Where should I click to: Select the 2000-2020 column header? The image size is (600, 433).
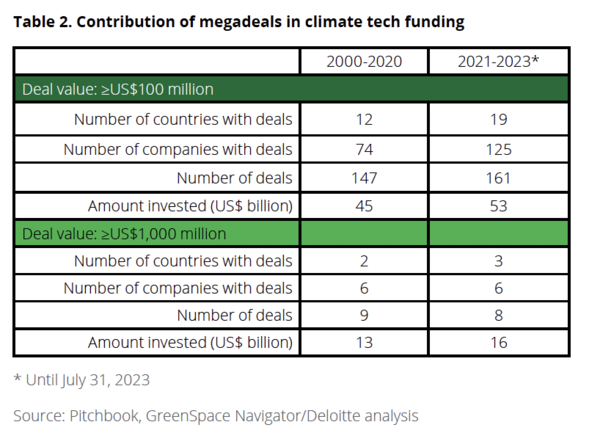coord(364,61)
